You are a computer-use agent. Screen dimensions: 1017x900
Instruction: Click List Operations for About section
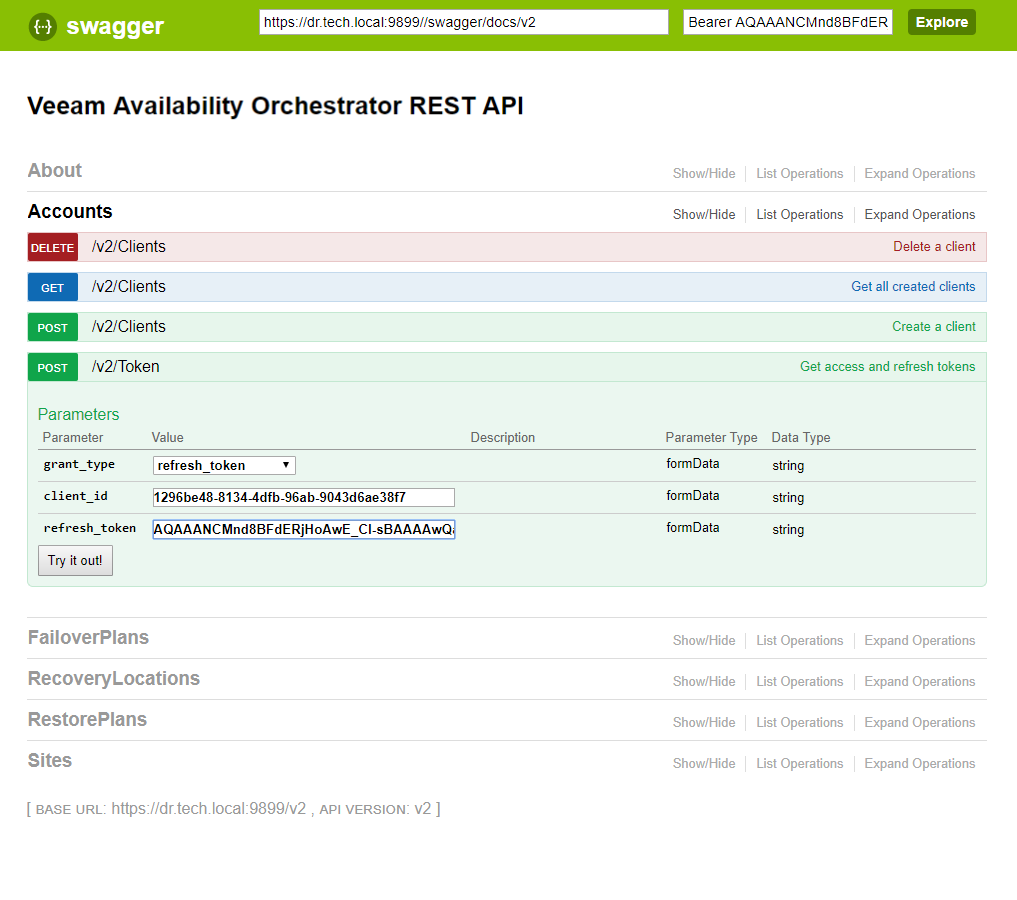(800, 174)
